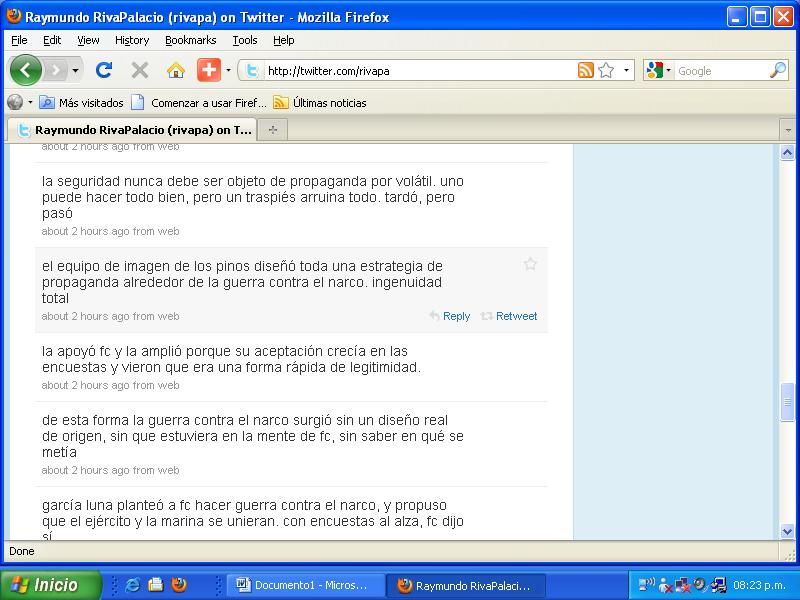This screenshot has width=800, height=600.
Task: Click the red plus toolbar icon
Action: coord(209,70)
